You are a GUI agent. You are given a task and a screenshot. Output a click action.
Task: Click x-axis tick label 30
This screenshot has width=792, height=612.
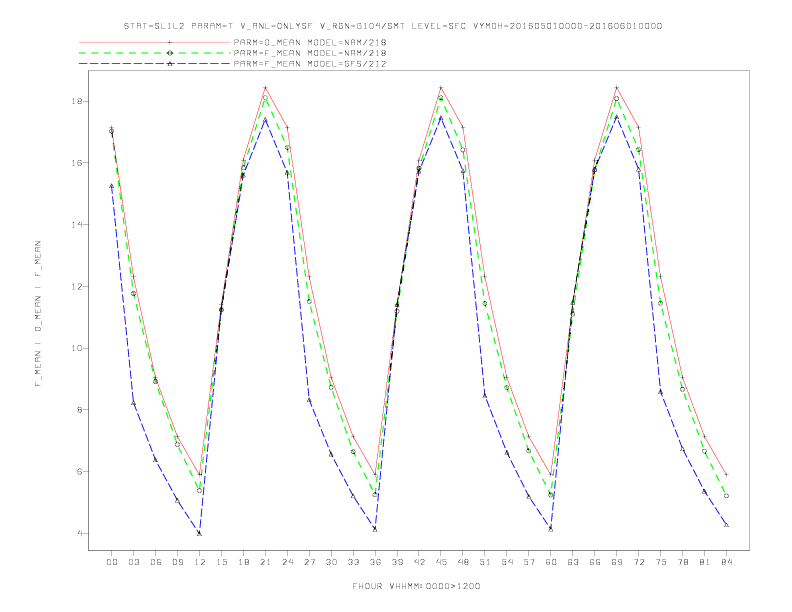point(331,562)
